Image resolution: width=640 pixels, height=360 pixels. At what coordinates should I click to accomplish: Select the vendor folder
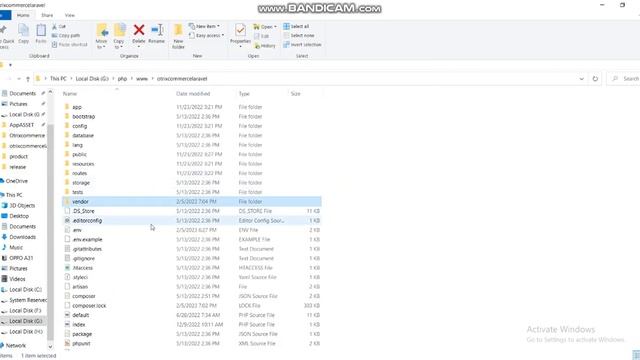coord(192,202)
